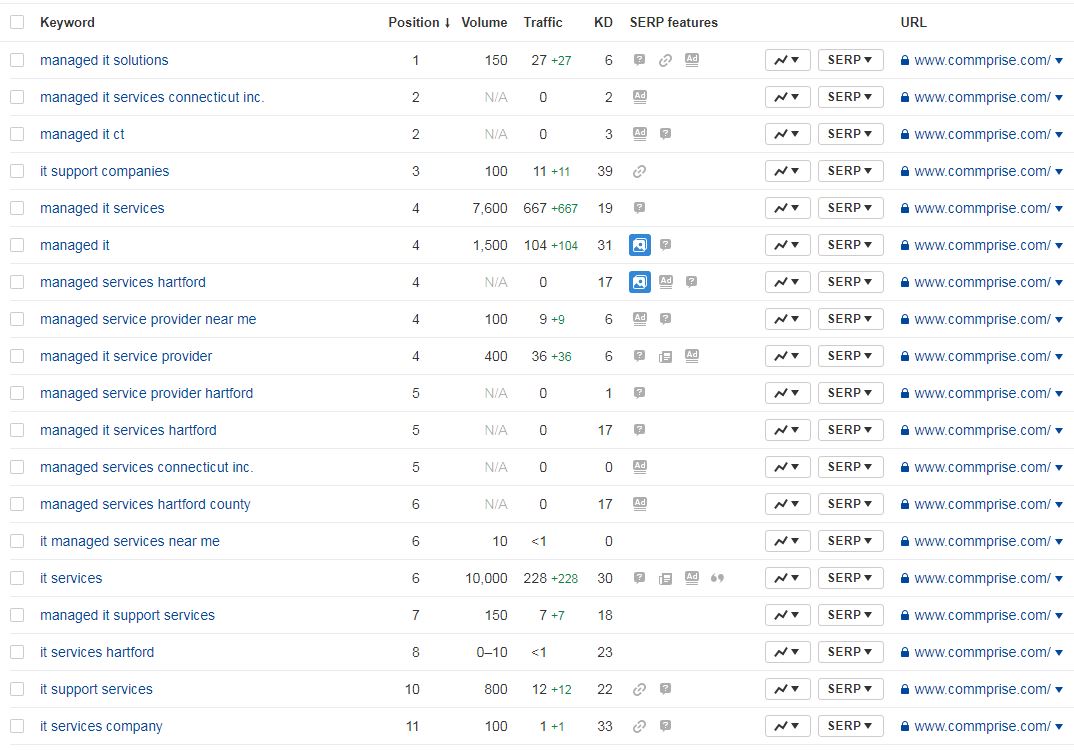
Task: Open the "managed service provider near me" keyword link
Action: (148, 319)
